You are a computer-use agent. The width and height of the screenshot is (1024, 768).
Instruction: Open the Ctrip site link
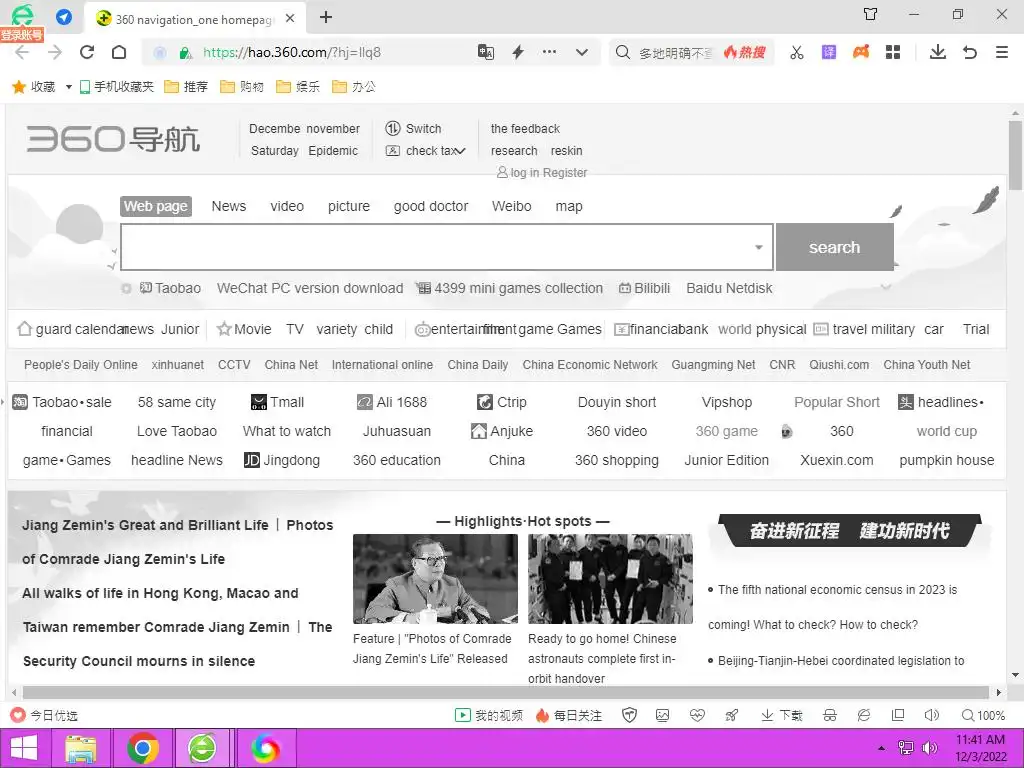click(502, 402)
